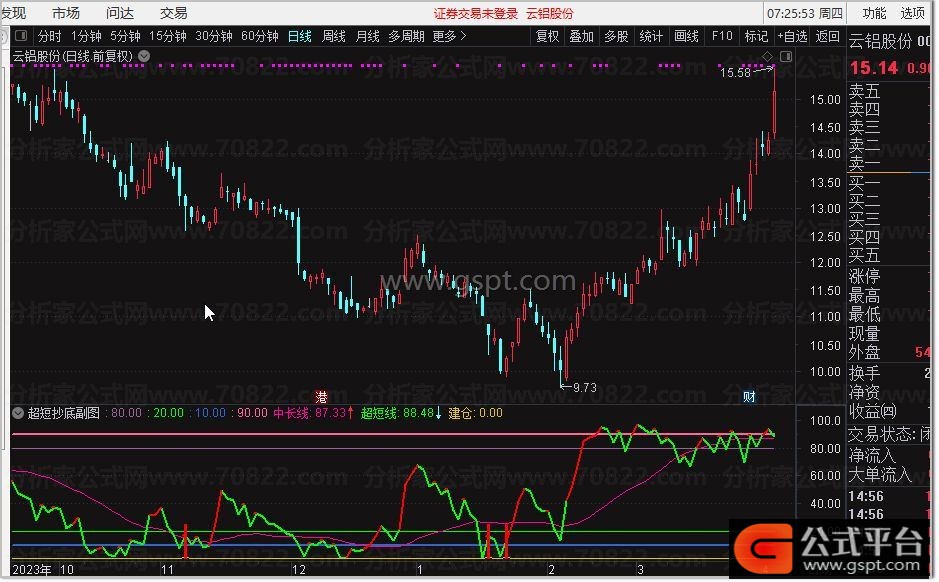Click the 15.14 current price

874,68
